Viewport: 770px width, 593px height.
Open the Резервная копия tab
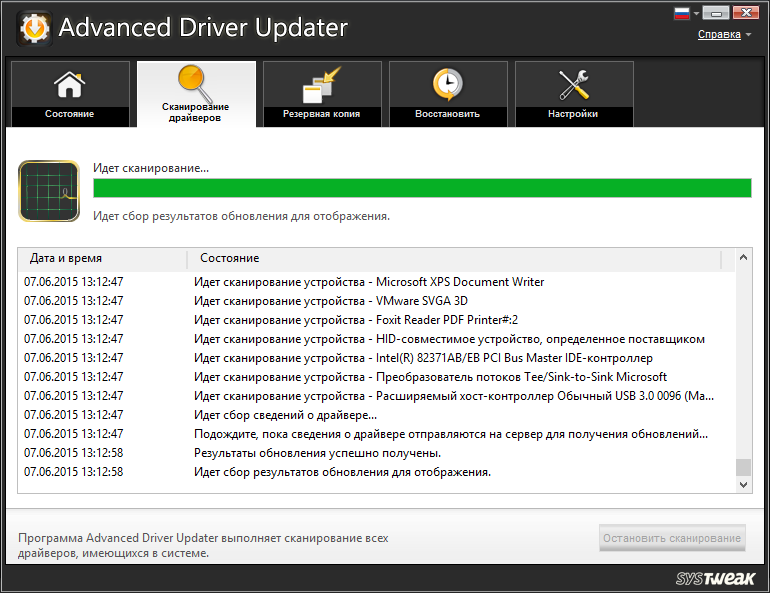322,94
